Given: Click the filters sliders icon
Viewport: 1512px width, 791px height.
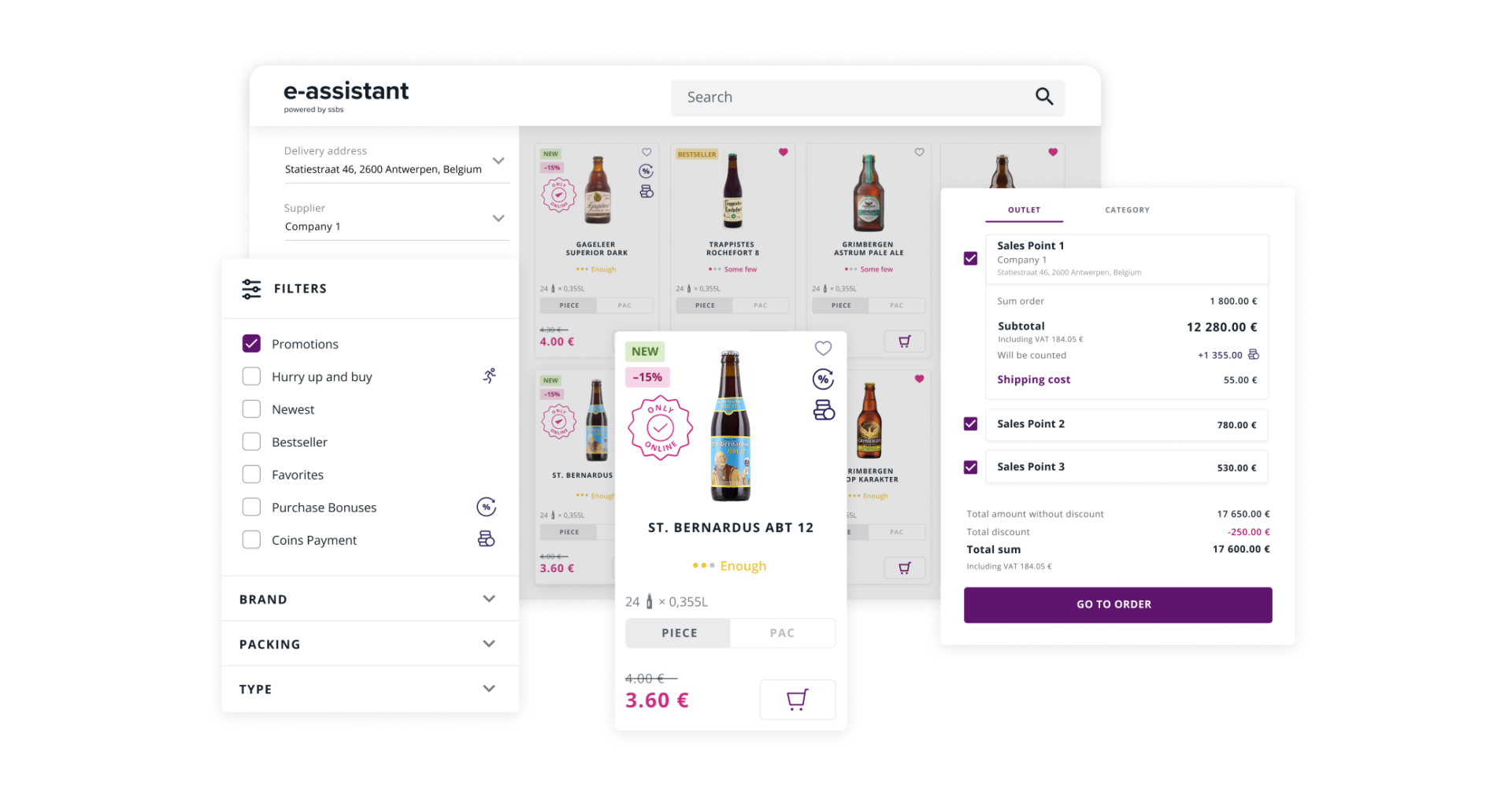Looking at the screenshot, I should point(251,289).
